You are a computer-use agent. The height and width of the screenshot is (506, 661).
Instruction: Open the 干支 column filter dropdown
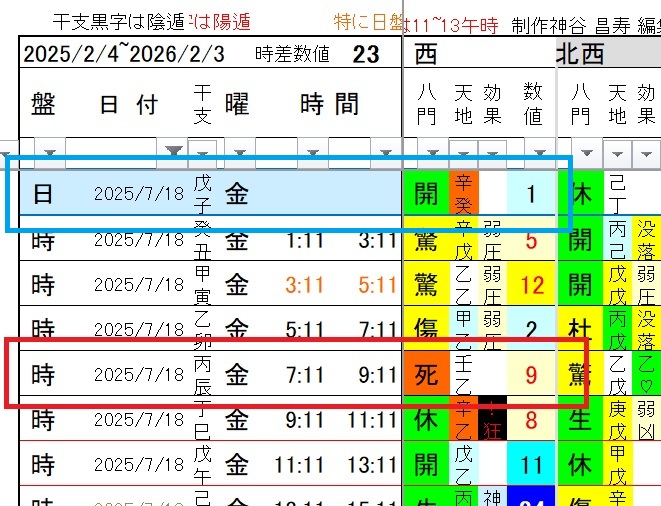(x=203, y=152)
